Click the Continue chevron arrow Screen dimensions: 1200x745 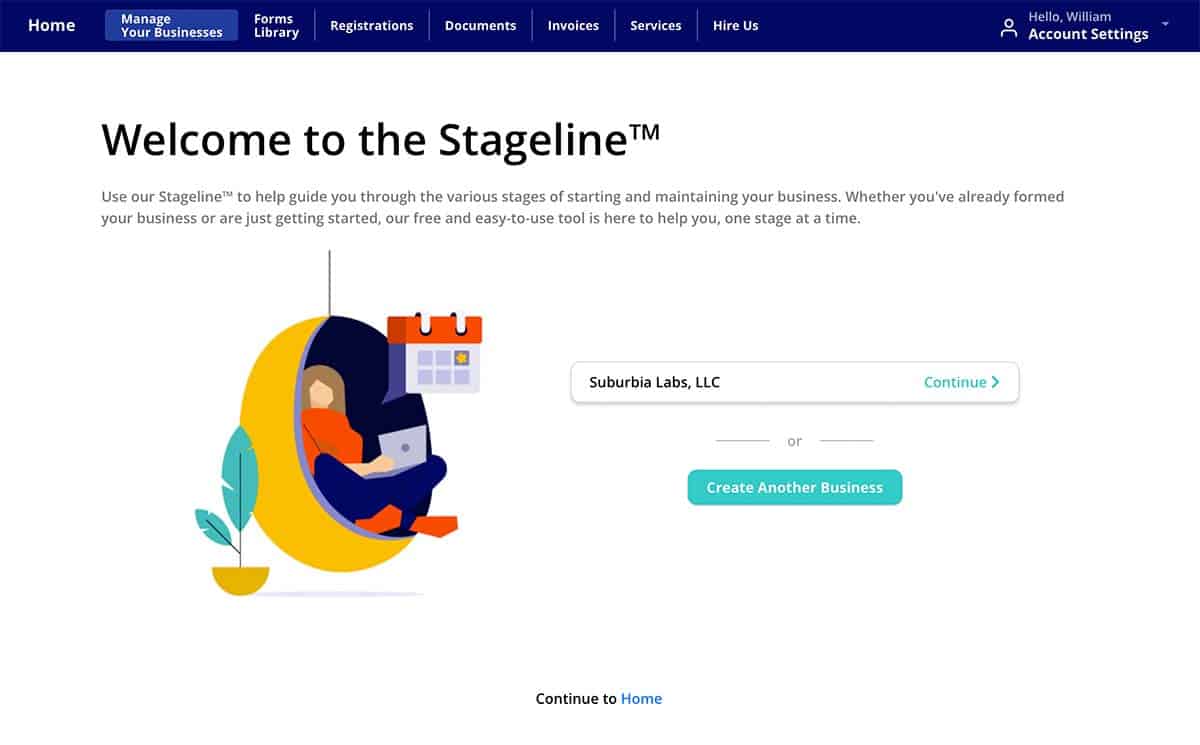[995, 382]
